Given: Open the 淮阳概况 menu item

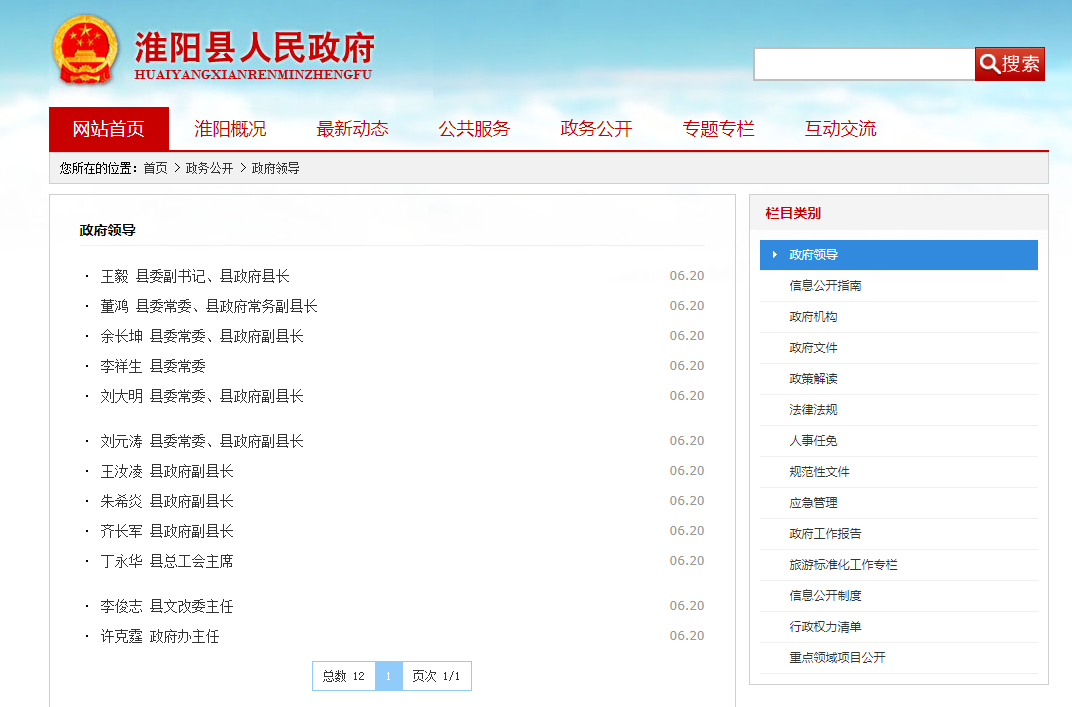Looking at the screenshot, I should coord(230,129).
